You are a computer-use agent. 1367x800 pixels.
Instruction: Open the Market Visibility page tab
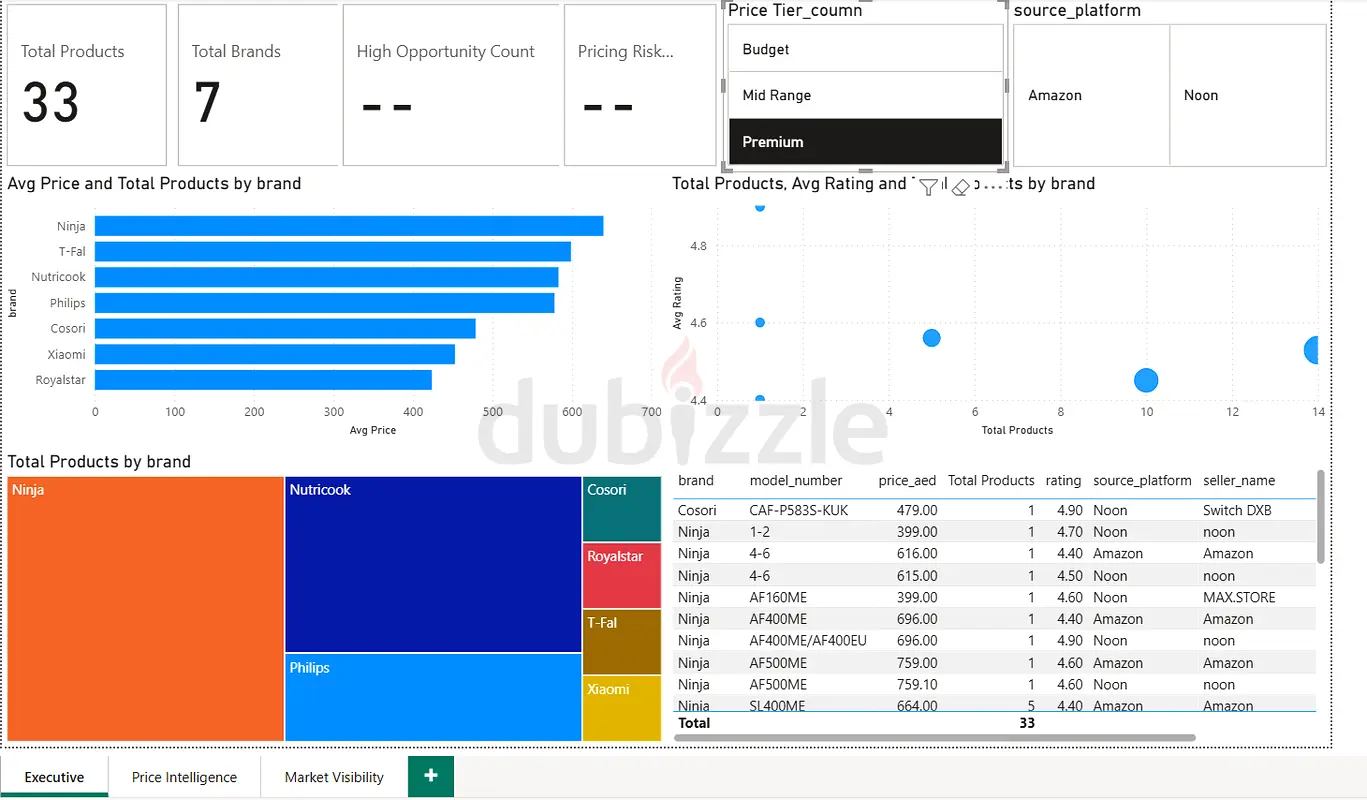point(334,777)
